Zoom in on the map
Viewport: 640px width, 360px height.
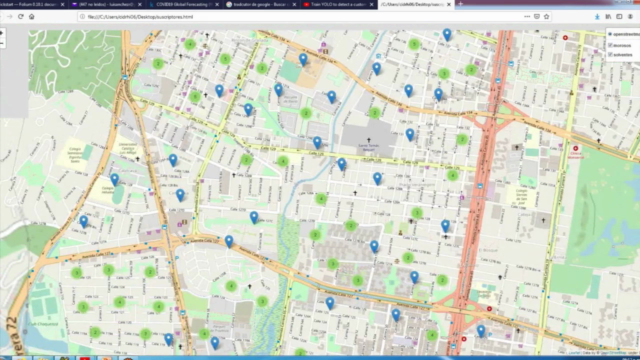click(x=2, y=33)
